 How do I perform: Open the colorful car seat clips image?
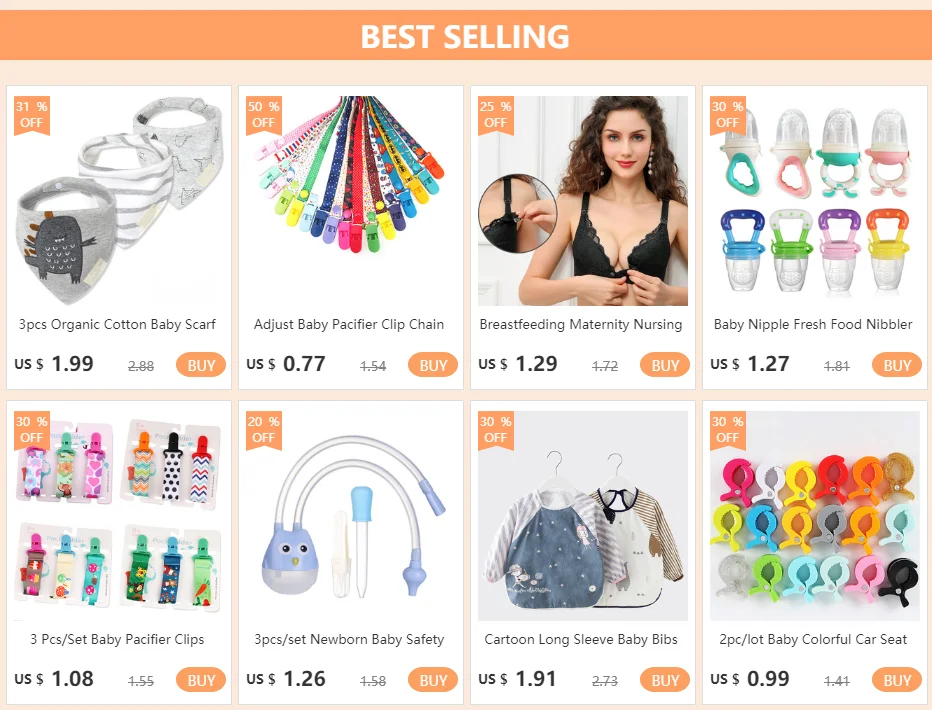point(814,516)
